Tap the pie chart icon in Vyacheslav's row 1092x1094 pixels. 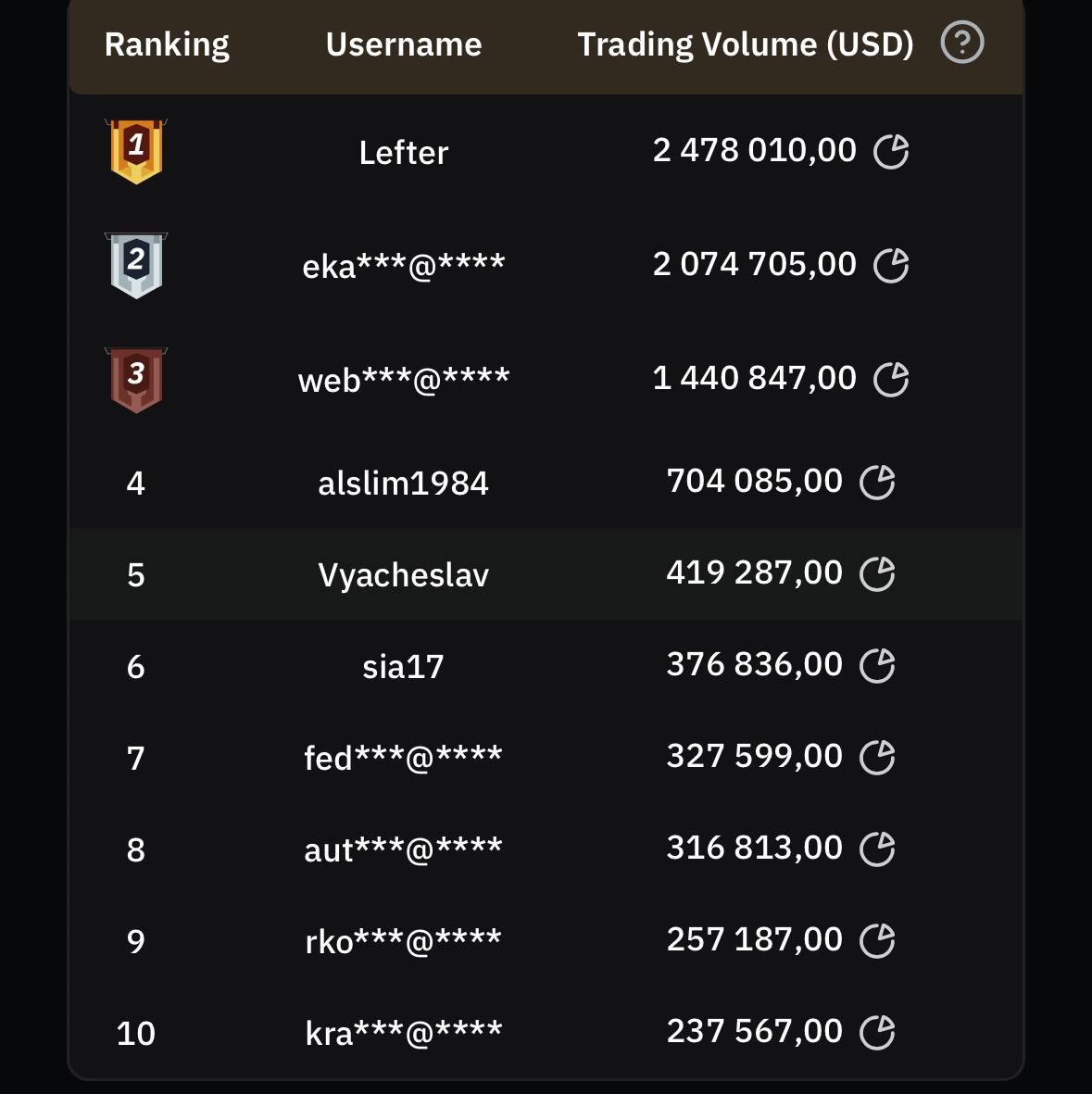coord(877,573)
